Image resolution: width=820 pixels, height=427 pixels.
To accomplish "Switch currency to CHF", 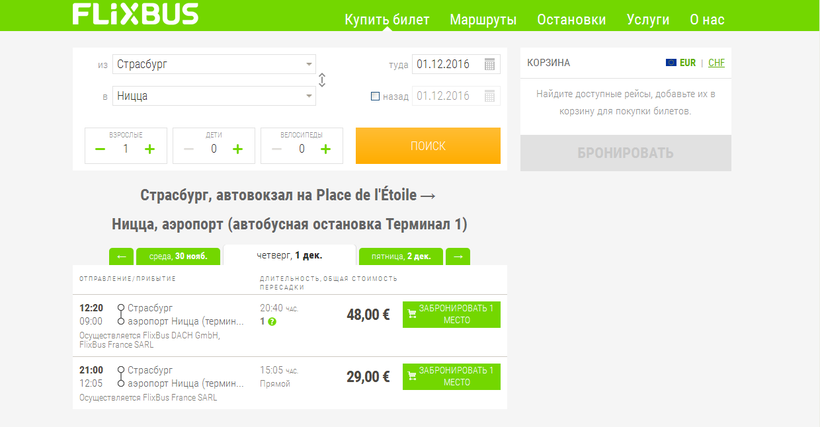I will (x=716, y=63).
